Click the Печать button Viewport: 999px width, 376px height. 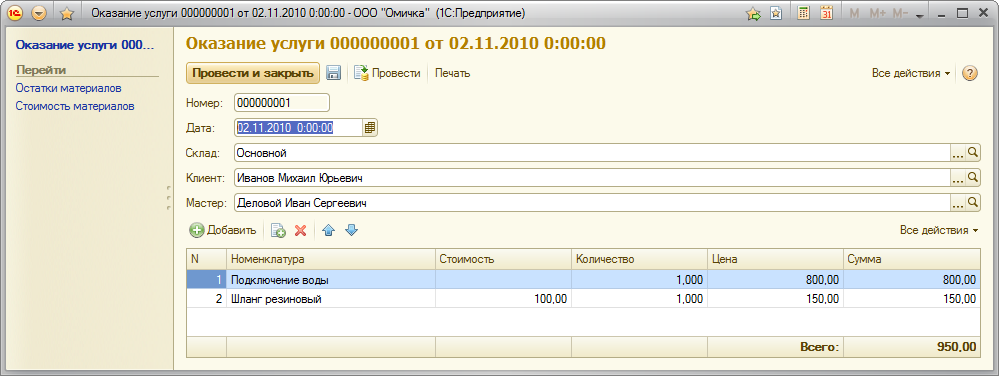[x=452, y=73]
